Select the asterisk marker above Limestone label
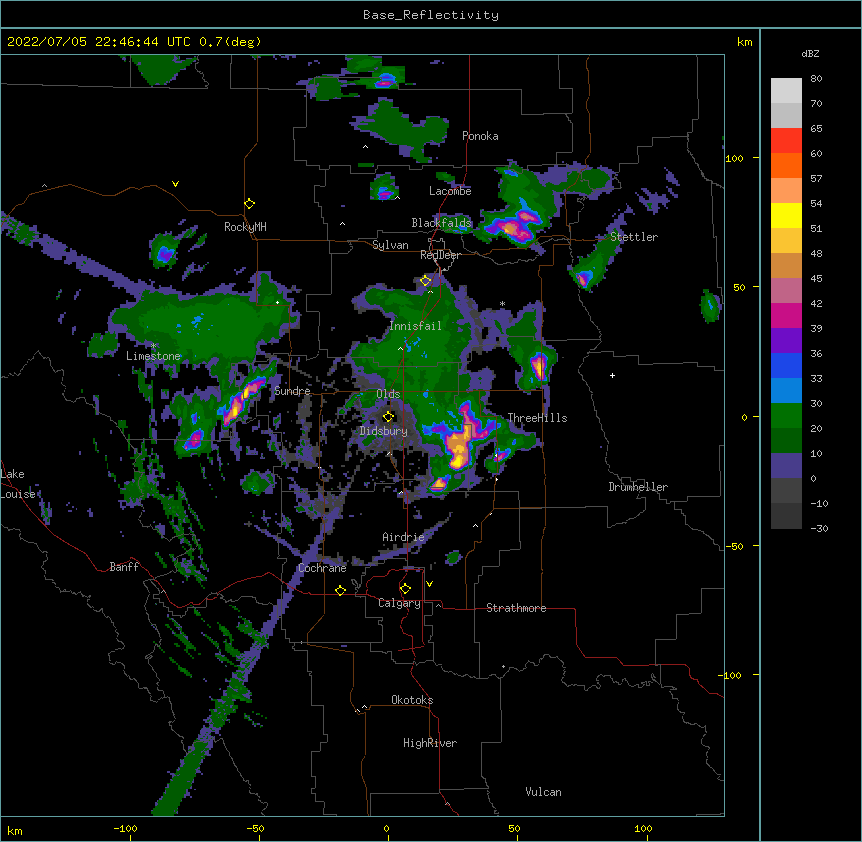This screenshot has height=842, width=862. click(153, 346)
